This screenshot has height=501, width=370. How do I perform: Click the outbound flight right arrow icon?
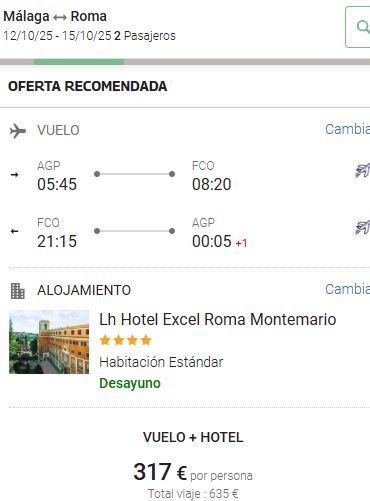(x=14, y=175)
